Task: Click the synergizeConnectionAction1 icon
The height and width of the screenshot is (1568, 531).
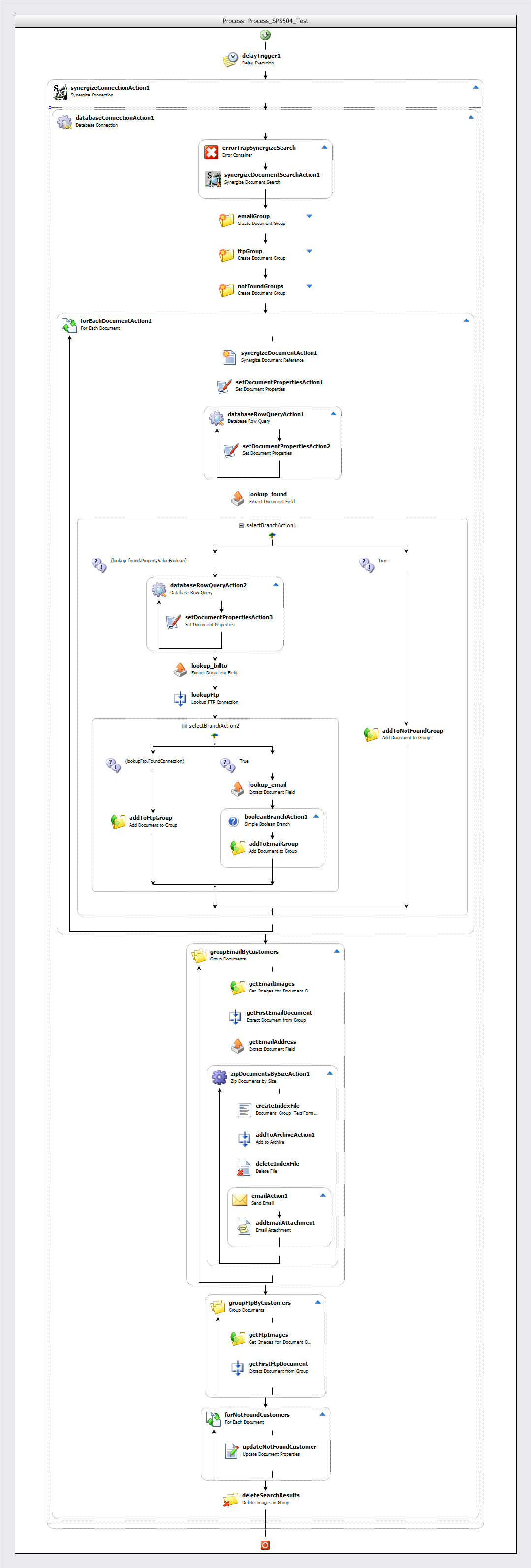Action: [x=60, y=91]
